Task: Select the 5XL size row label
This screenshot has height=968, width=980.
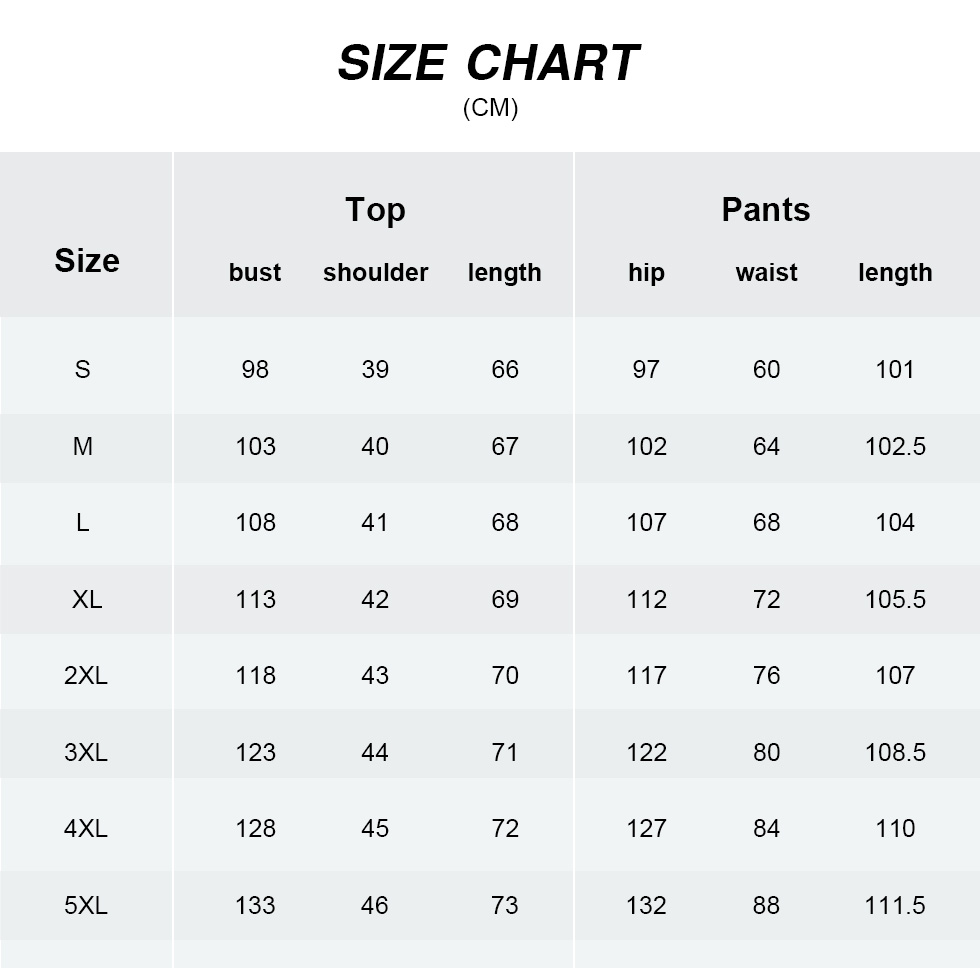Action: [x=86, y=905]
